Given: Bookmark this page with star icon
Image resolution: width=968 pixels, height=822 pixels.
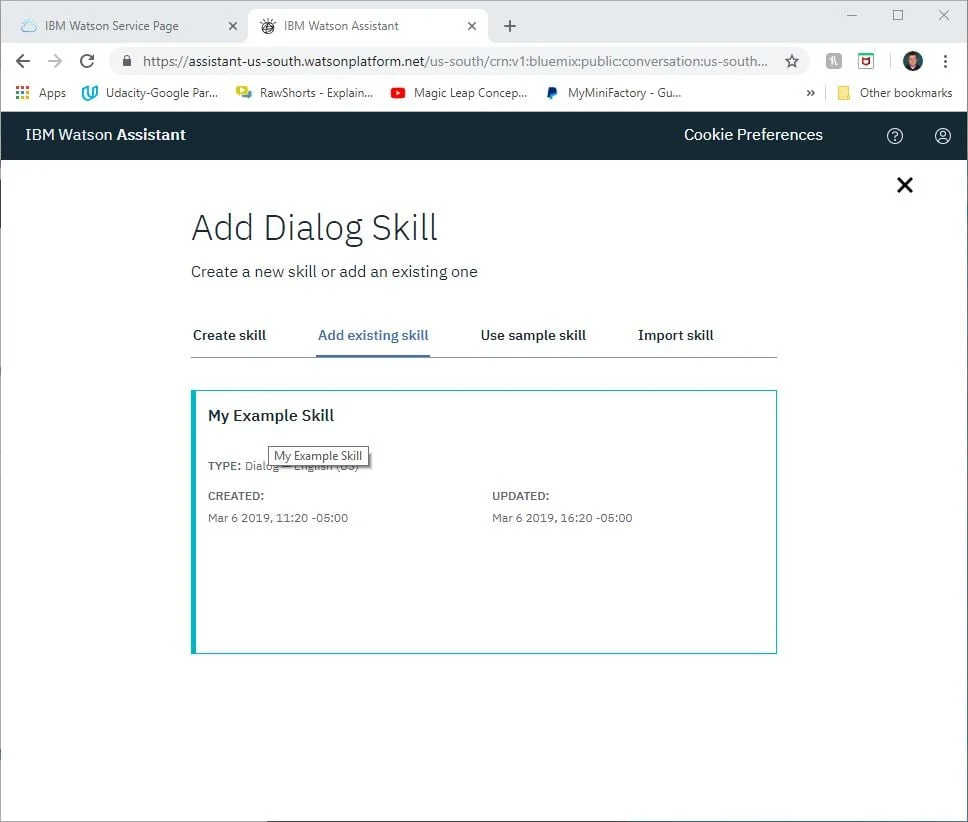Looking at the screenshot, I should 791,61.
